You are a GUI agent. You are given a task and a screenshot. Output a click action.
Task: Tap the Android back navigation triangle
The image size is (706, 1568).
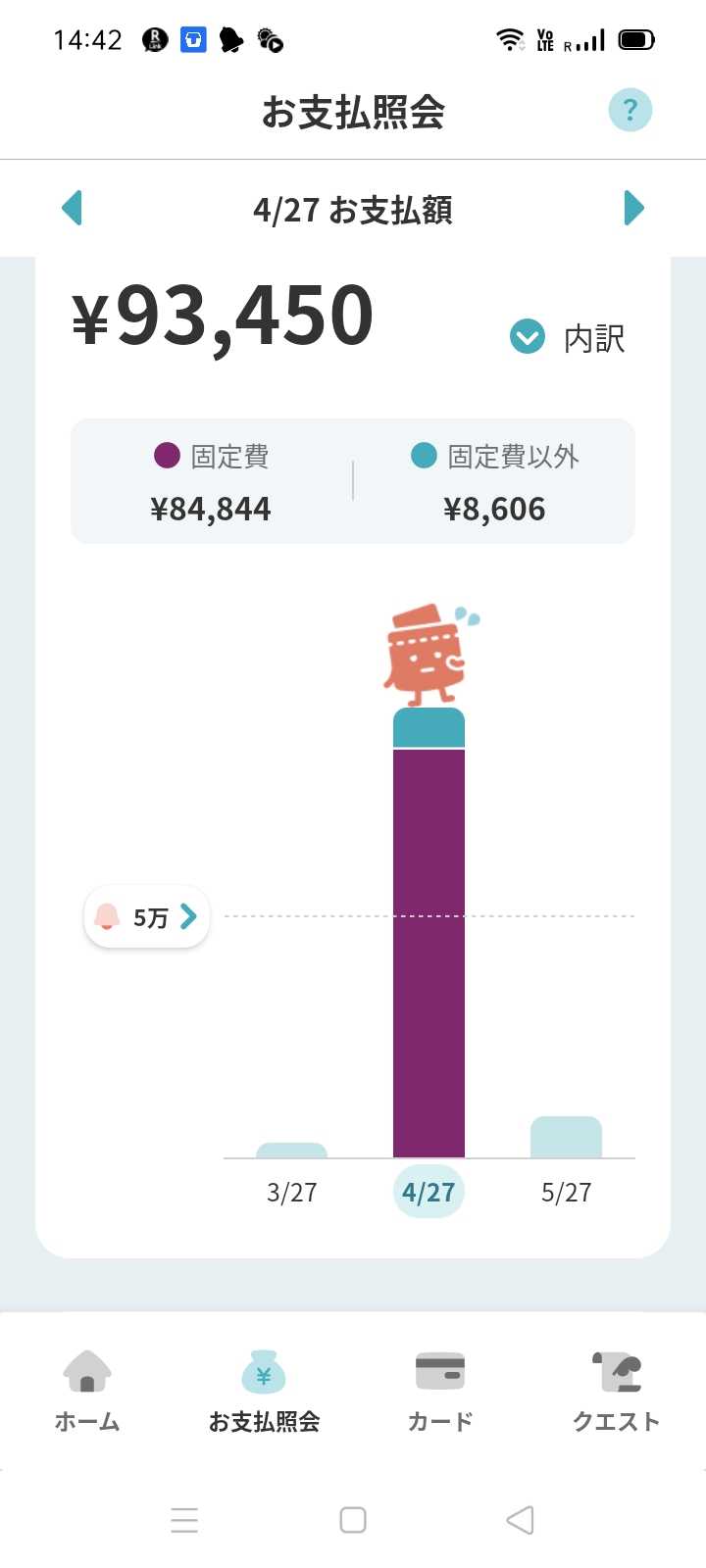pyautogui.click(x=520, y=1520)
